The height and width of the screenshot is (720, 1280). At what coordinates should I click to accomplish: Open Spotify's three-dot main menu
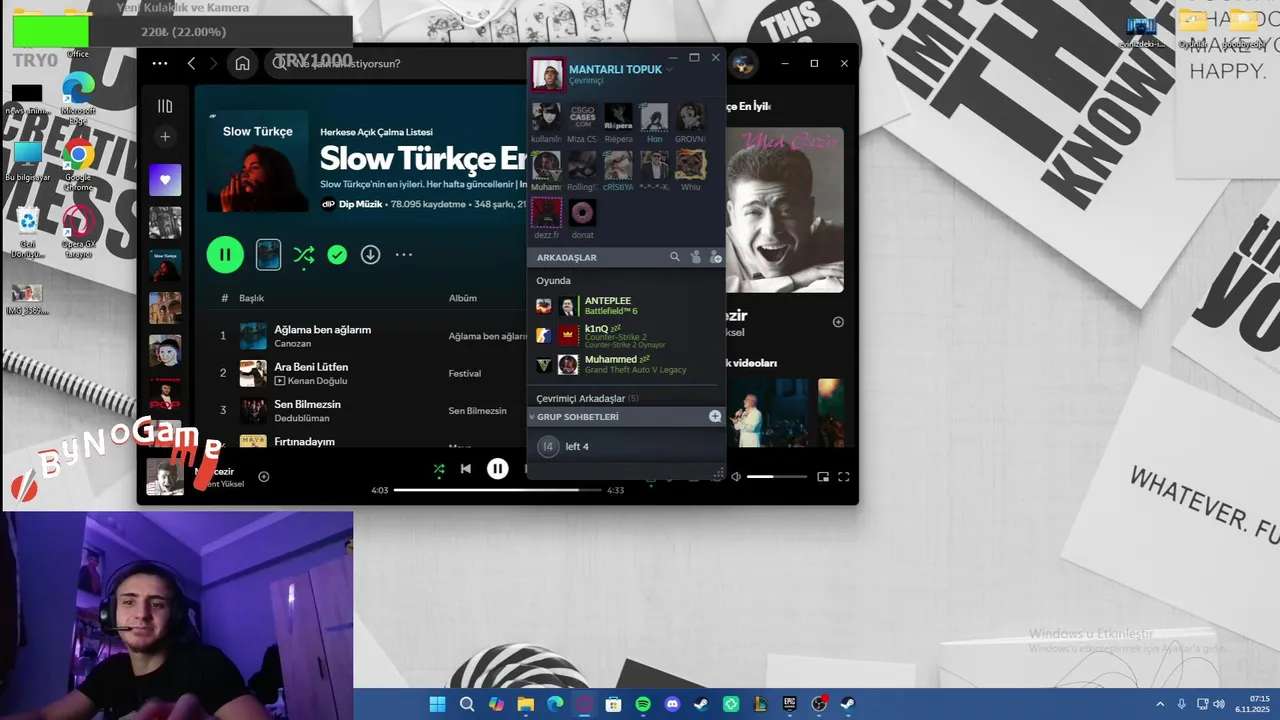160,63
